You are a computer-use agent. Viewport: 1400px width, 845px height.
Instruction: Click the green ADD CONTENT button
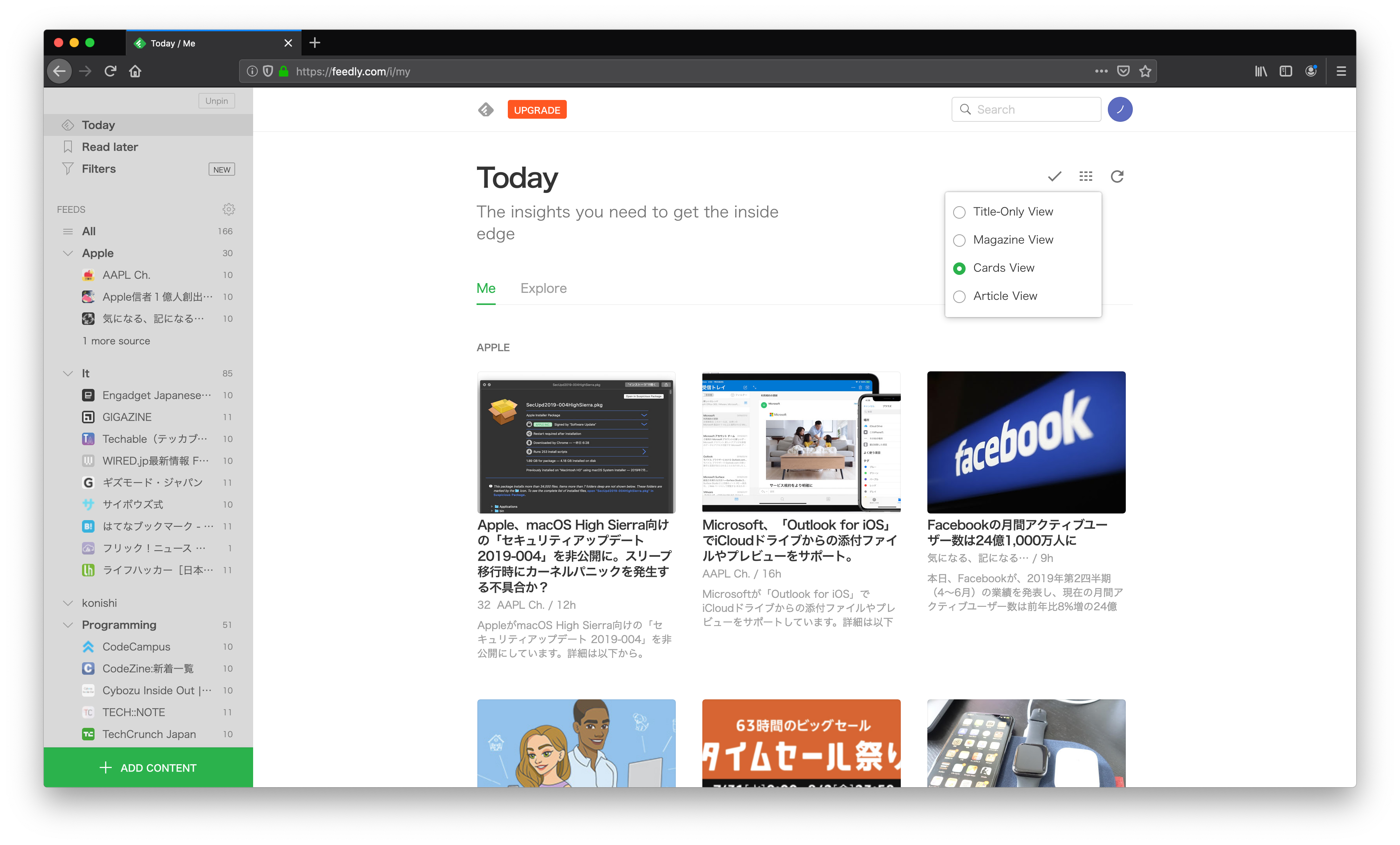click(148, 768)
